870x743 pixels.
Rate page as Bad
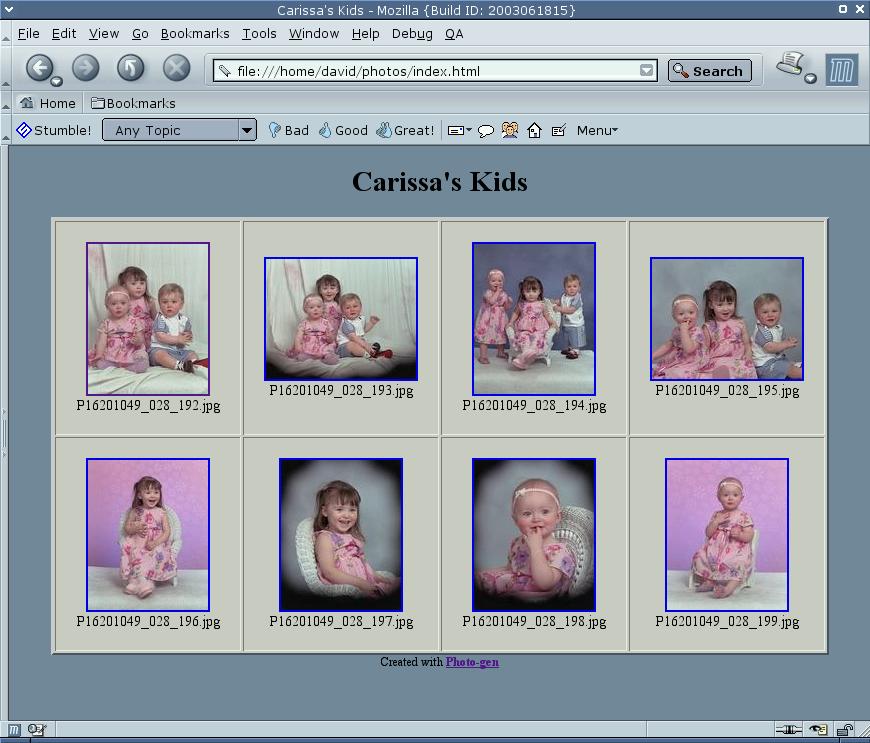pos(288,130)
